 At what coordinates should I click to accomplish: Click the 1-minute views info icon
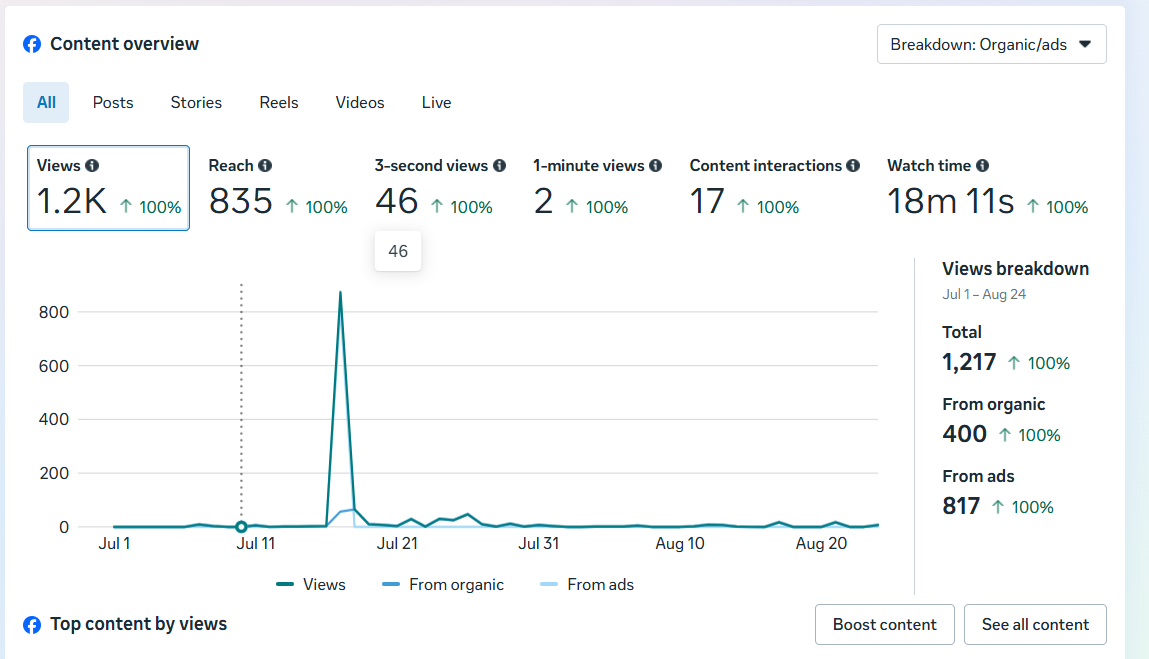click(657, 166)
